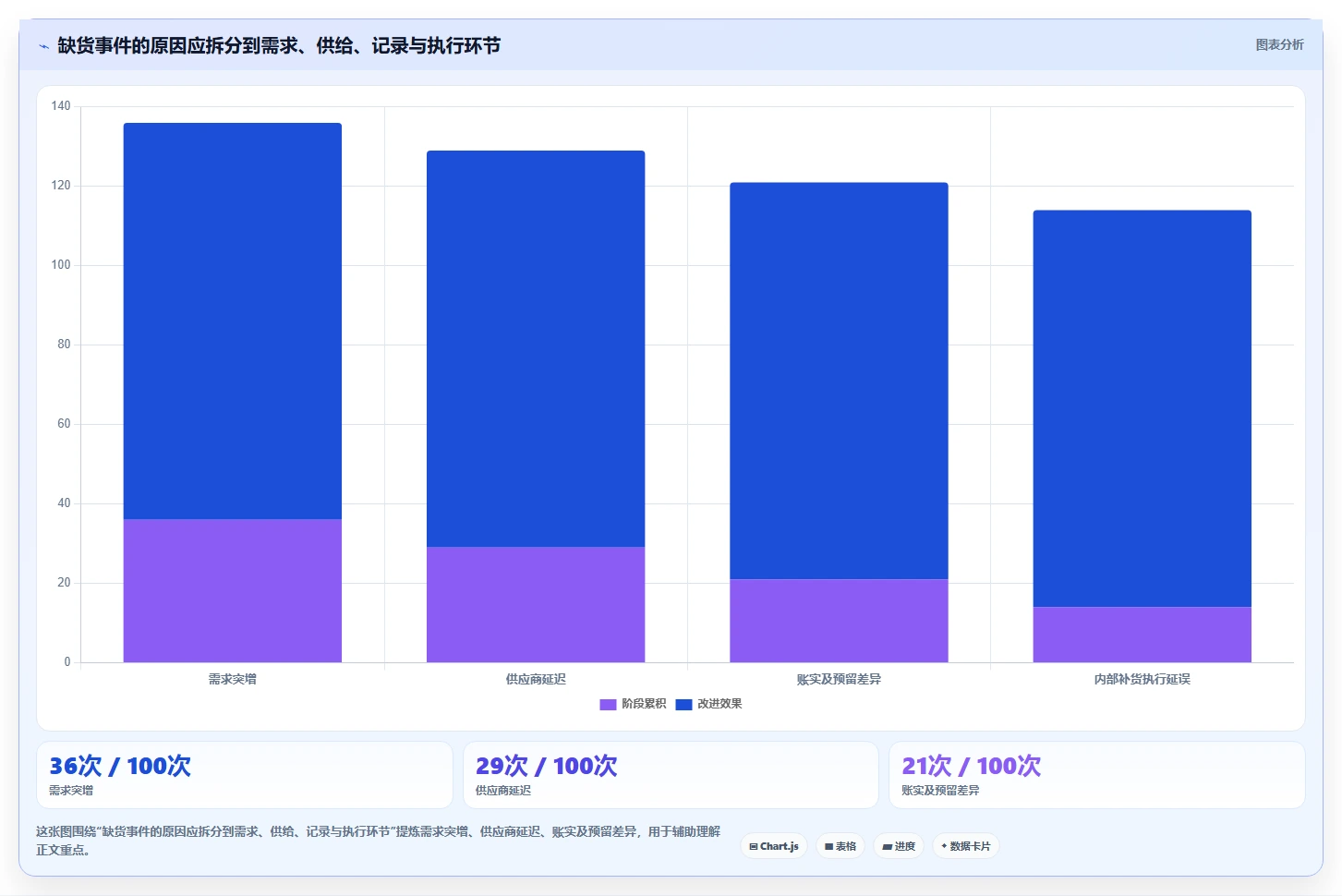Click the chart icon beside the title

tap(43, 46)
